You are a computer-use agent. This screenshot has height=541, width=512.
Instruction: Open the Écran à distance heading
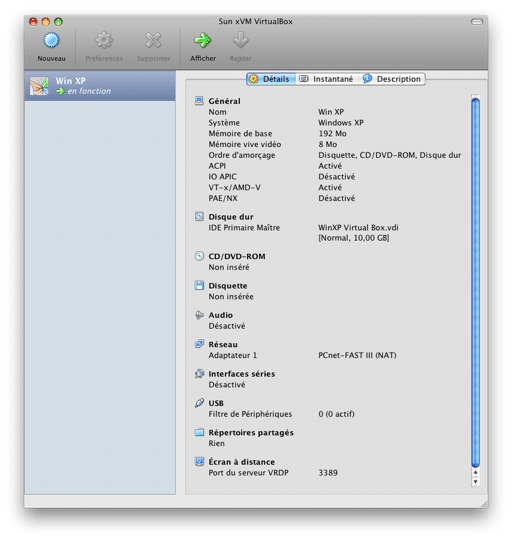click(x=242, y=462)
